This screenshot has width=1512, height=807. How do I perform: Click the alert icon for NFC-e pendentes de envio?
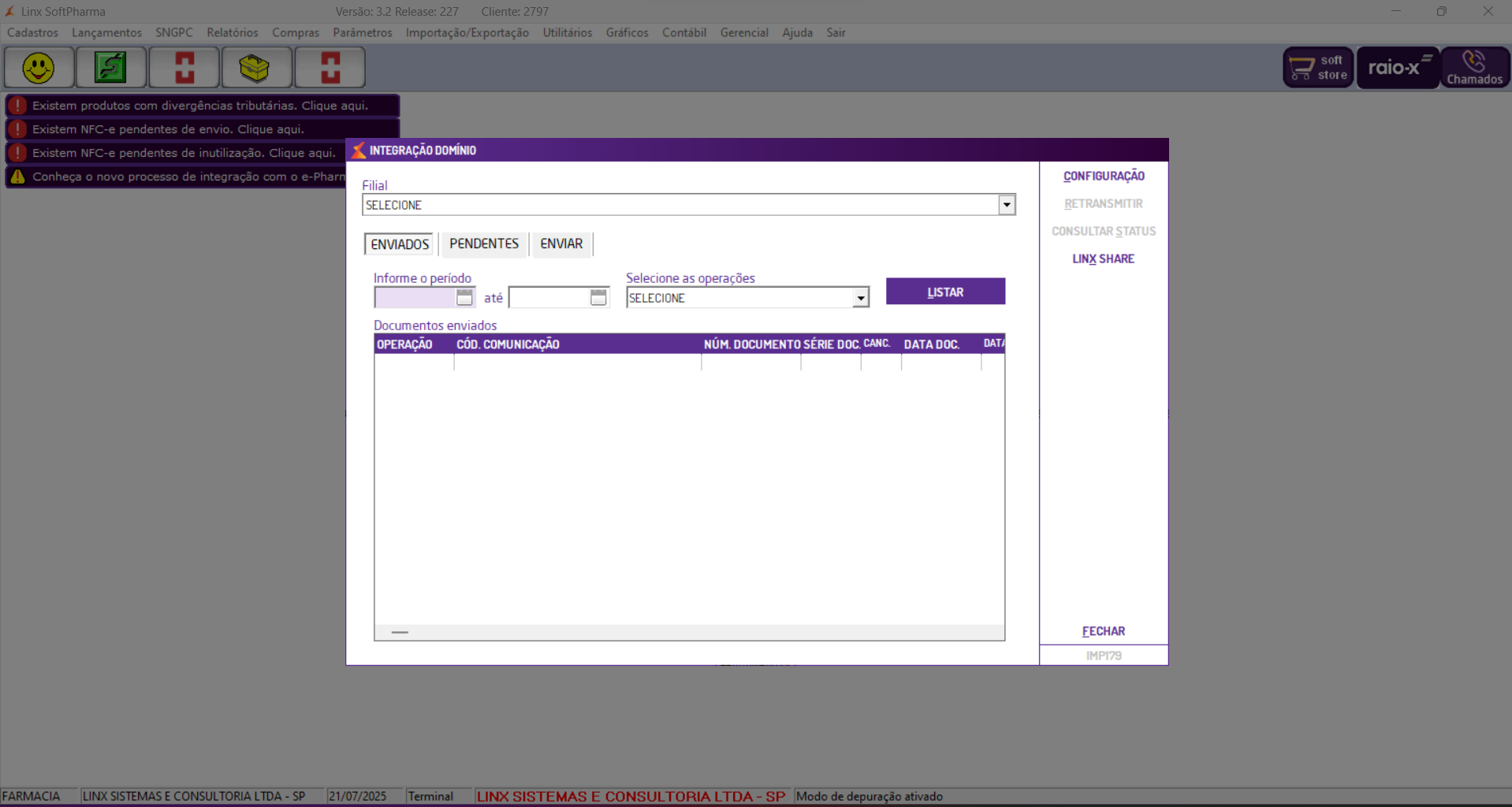pos(17,129)
